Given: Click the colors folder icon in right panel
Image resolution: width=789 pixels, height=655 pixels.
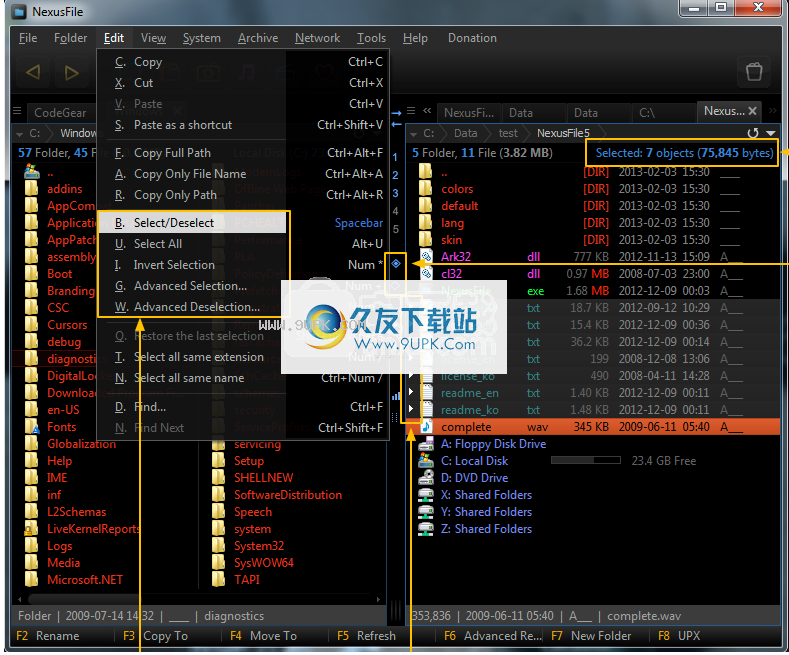Looking at the screenshot, I should click(426, 189).
